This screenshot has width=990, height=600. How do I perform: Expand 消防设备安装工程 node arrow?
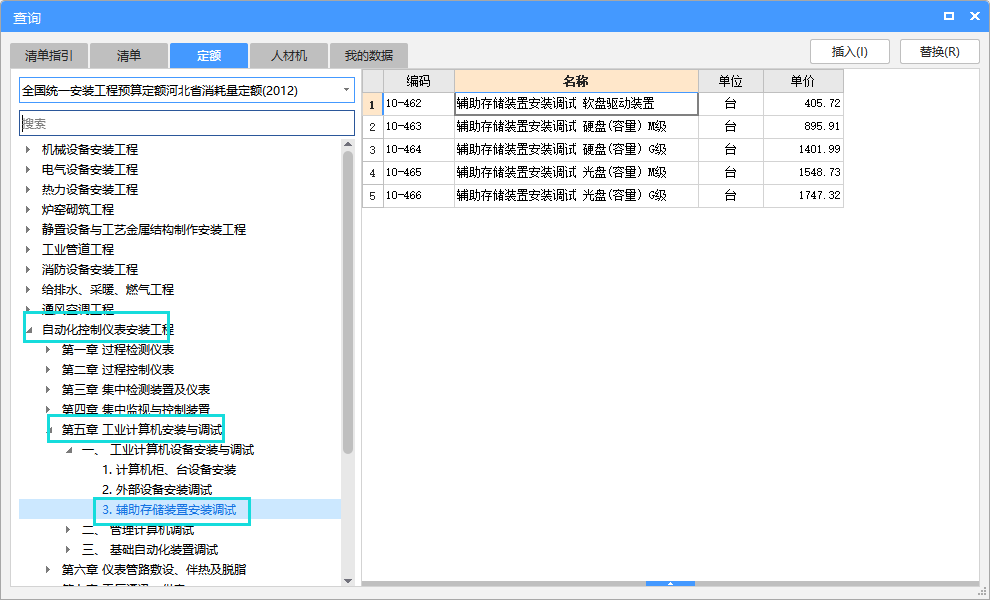coord(28,269)
